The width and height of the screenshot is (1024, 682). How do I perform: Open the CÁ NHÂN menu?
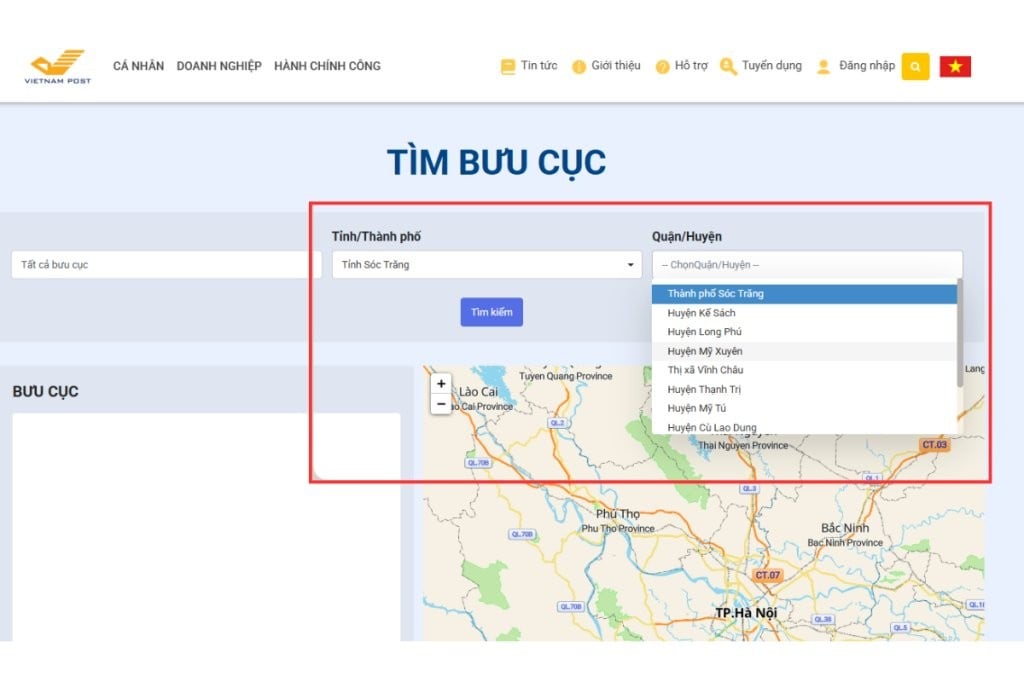click(138, 66)
